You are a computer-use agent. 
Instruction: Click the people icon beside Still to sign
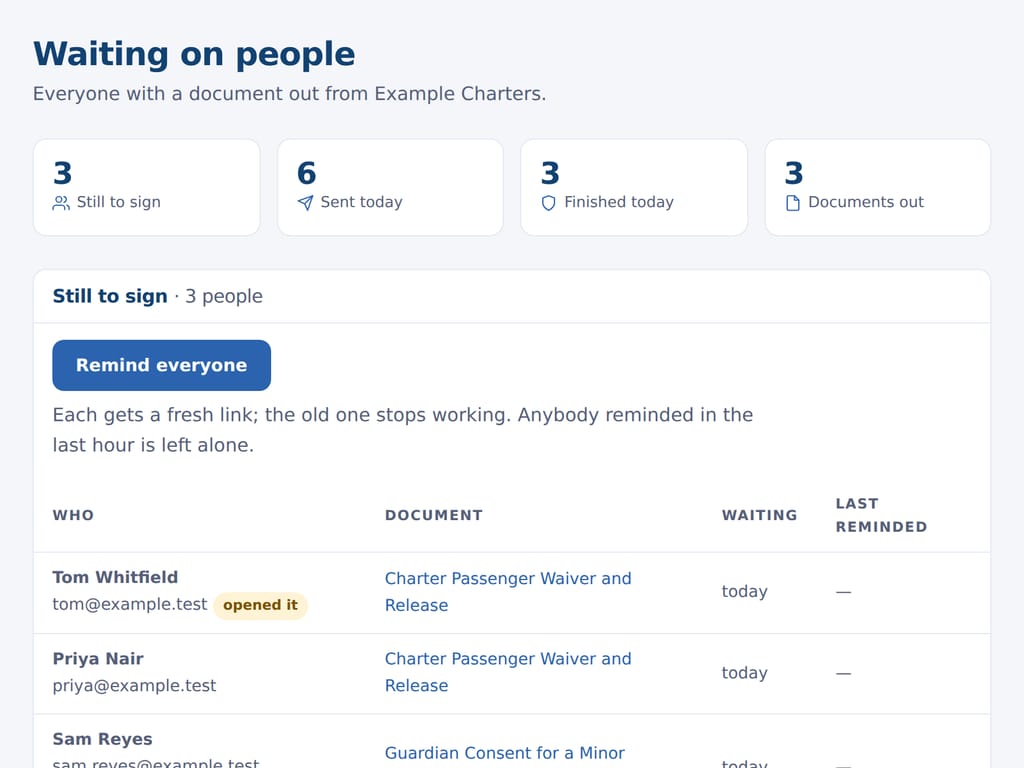(x=61, y=203)
